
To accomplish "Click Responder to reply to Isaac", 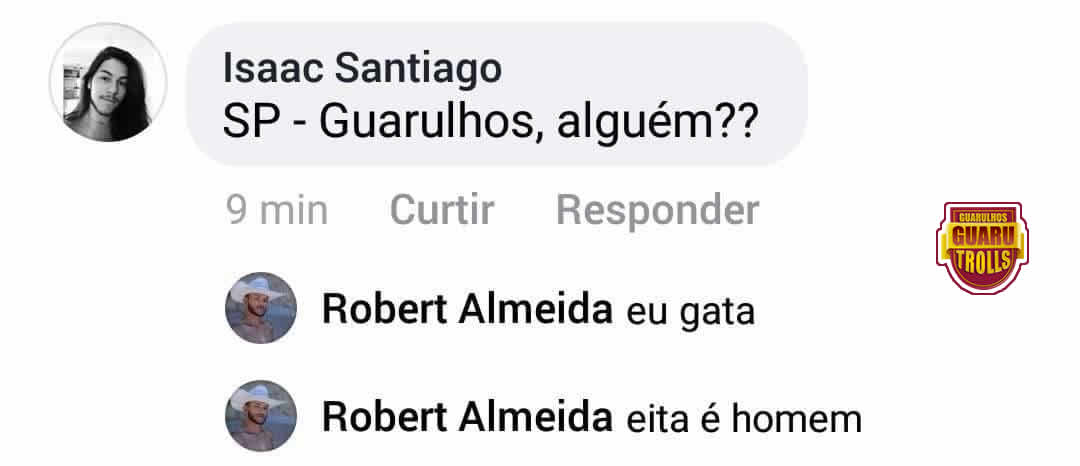I will coord(658,210).
